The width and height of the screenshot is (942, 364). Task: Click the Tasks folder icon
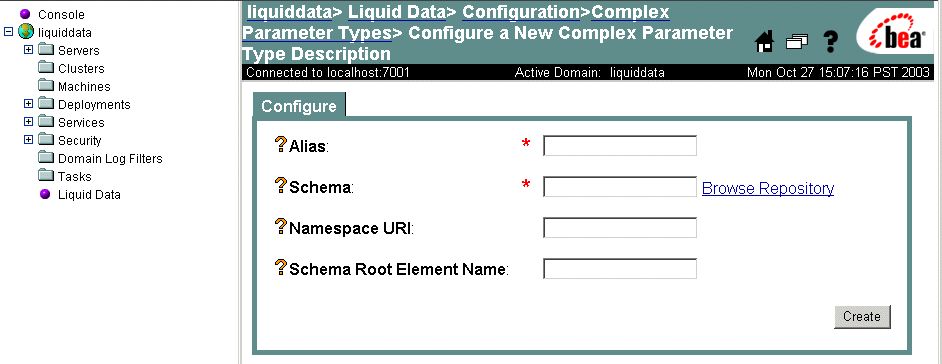click(x=46, y=176)
